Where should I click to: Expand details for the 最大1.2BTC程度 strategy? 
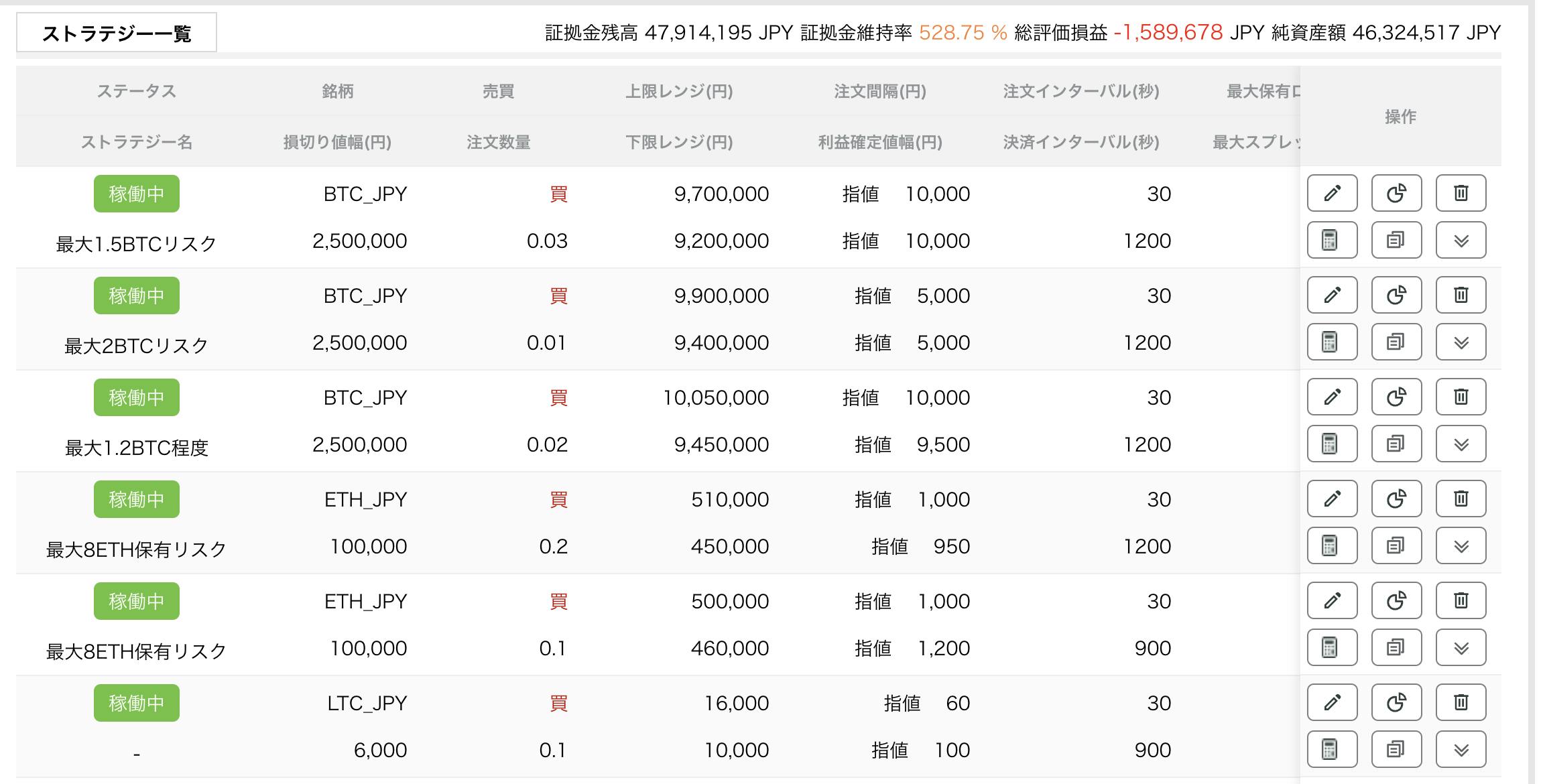(1461, 444)
